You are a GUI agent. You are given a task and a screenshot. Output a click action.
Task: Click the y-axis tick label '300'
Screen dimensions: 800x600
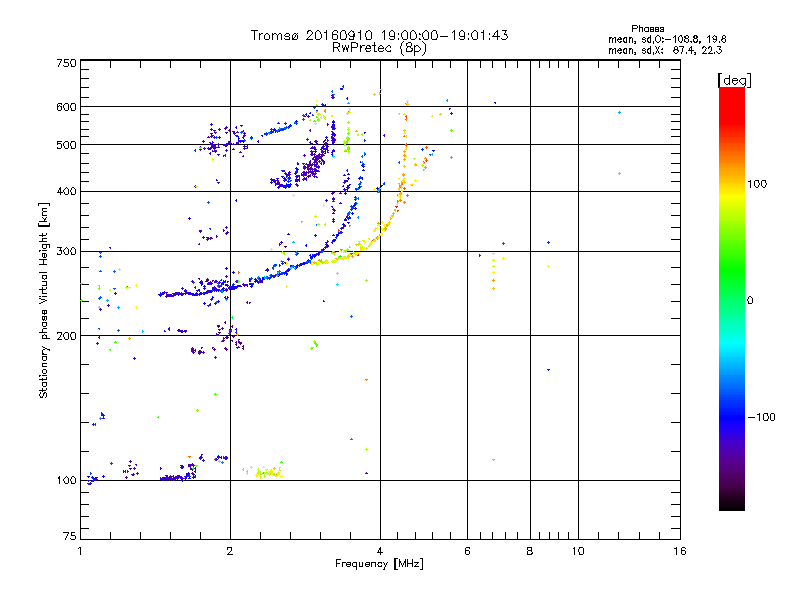click(x=66, y=252)
